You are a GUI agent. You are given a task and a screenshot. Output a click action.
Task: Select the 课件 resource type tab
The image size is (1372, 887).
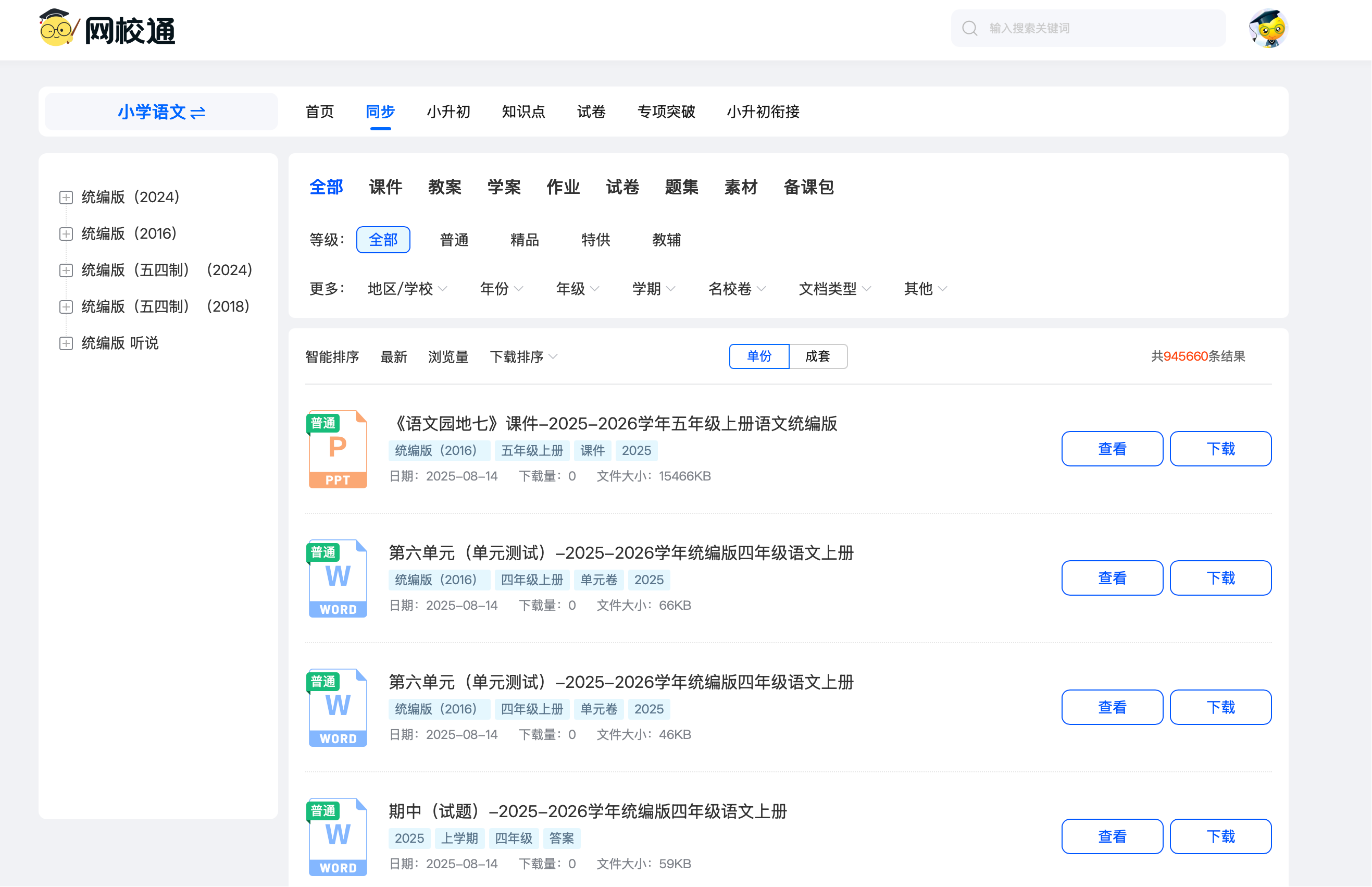(385, 187)
